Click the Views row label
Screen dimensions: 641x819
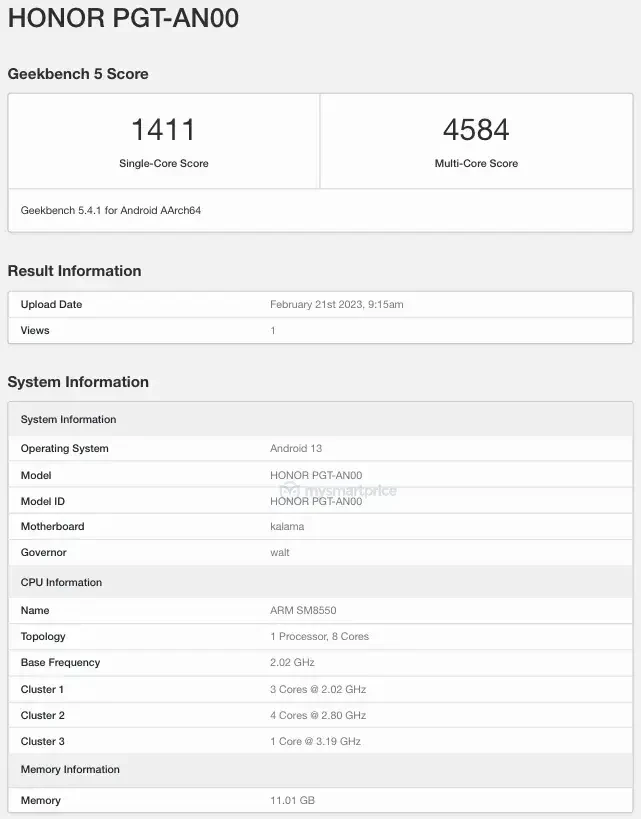pyautogui.click(x=35, y=330)
